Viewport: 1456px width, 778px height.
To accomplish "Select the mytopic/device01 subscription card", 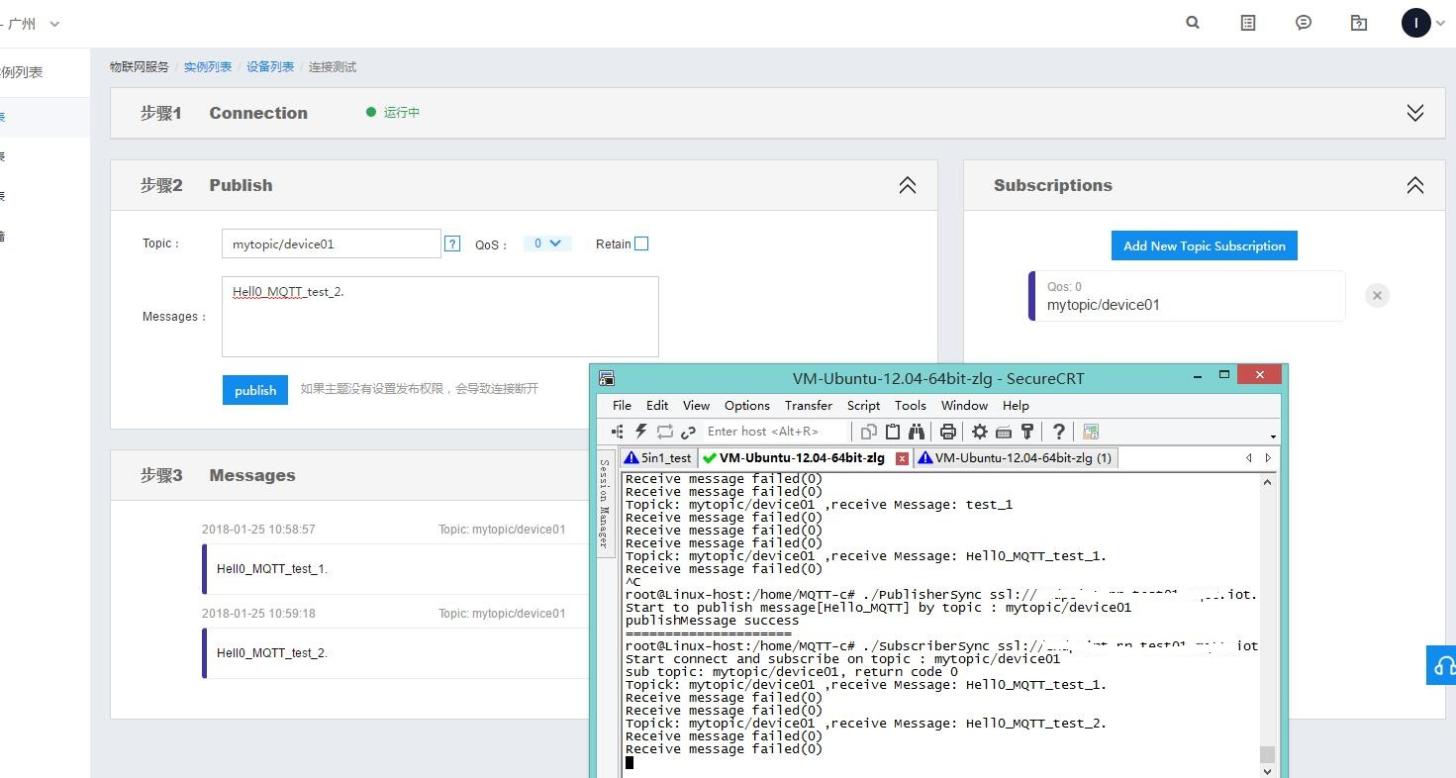I will (x=1187, y=296).
